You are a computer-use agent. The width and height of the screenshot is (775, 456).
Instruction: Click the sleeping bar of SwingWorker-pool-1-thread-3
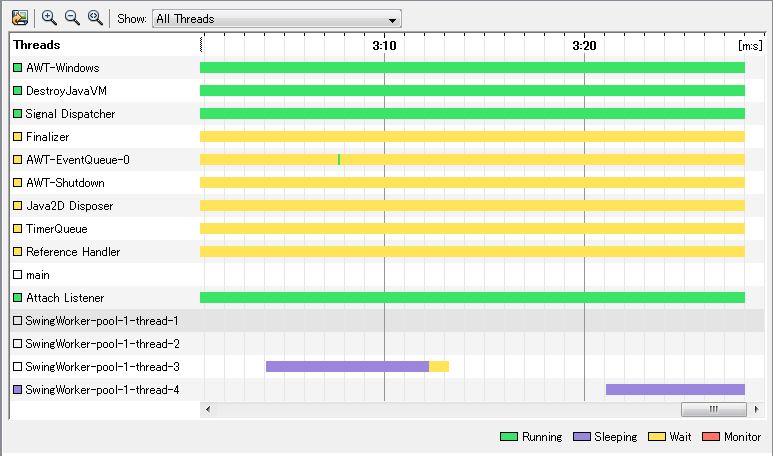[347, 367]
